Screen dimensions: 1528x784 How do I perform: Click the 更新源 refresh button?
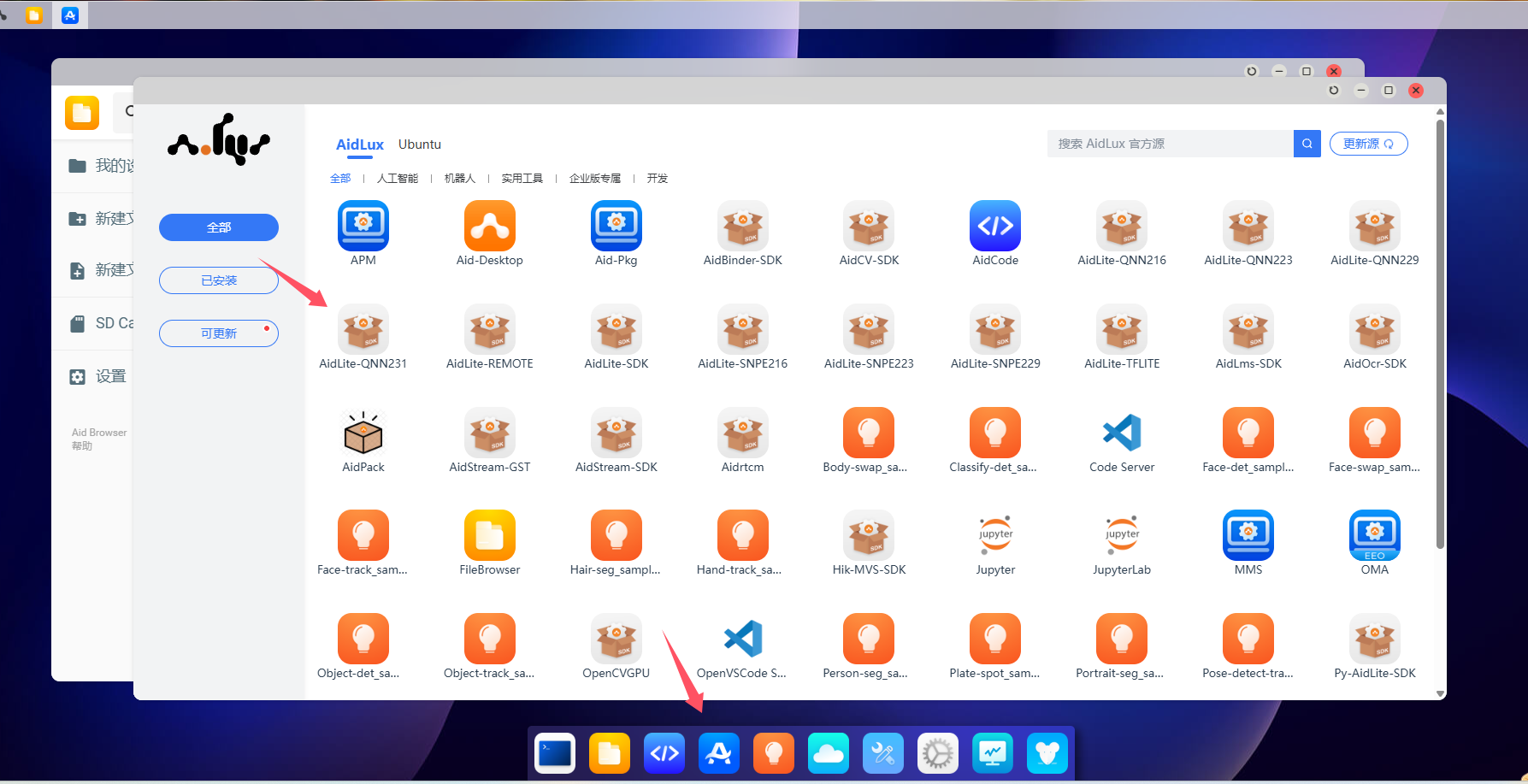click(x=1369, y=144)
